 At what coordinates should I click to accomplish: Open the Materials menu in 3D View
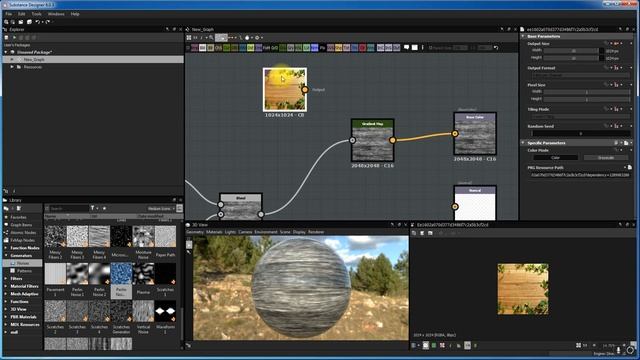pyautogui.click(x=214, y=232)
